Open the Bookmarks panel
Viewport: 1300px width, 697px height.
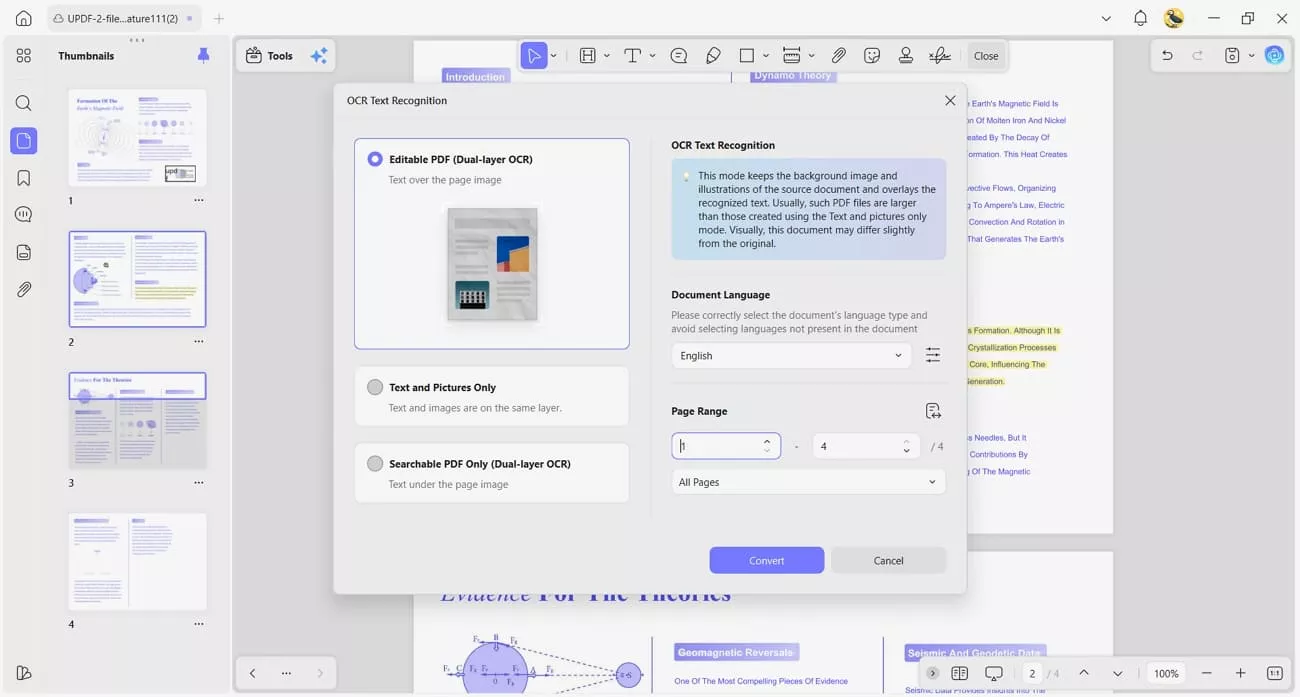[23, 177]
